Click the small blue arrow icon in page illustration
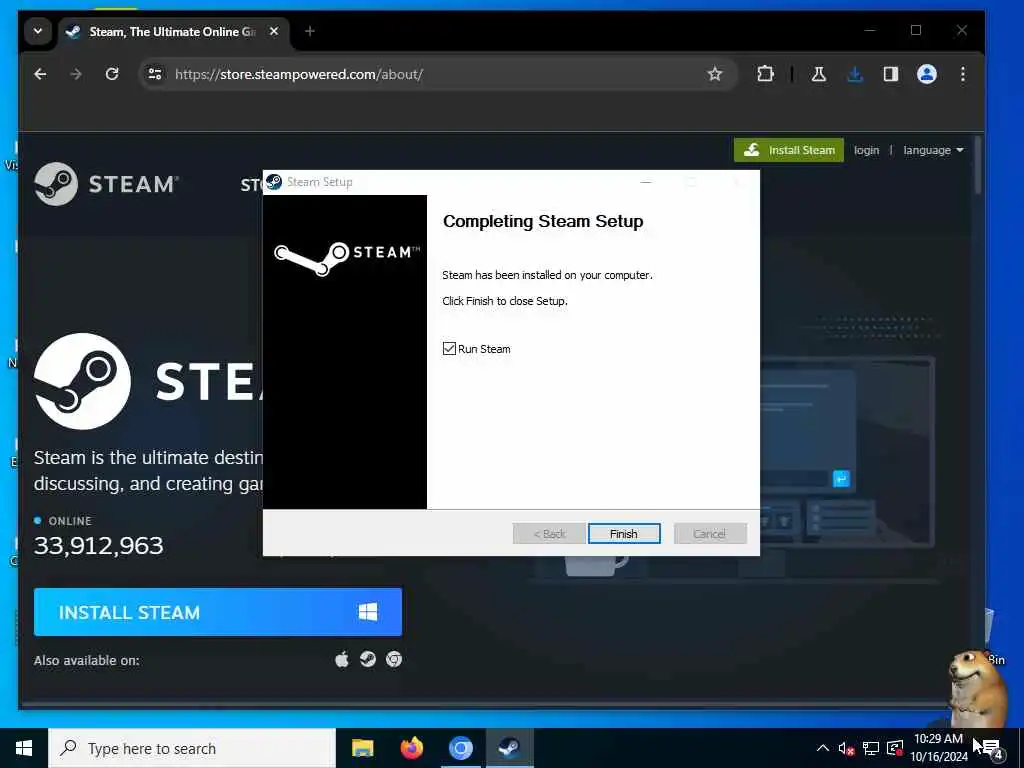Screen dimensions: 1024x768 pyautogui.click(x=841, y=479)
